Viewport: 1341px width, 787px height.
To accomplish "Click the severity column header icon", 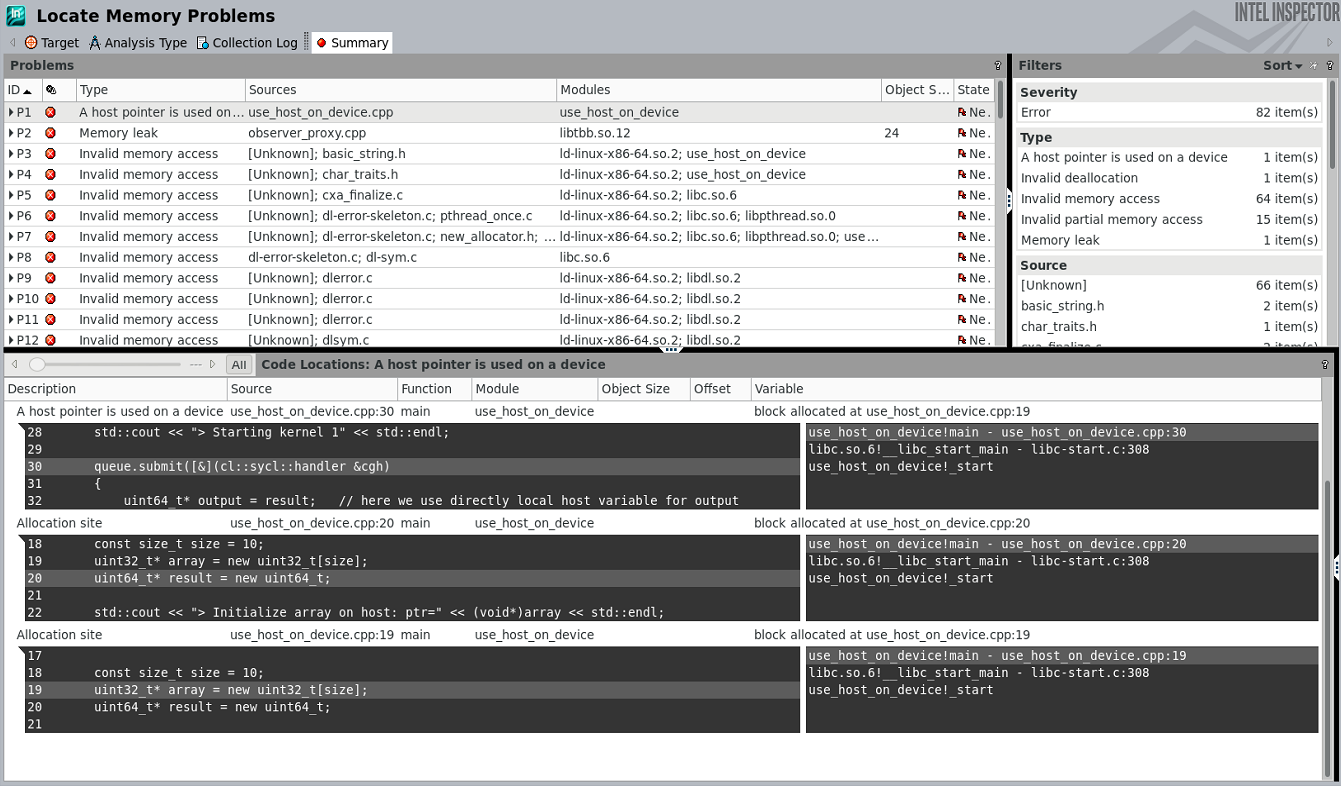I will [x=52, y=90].
